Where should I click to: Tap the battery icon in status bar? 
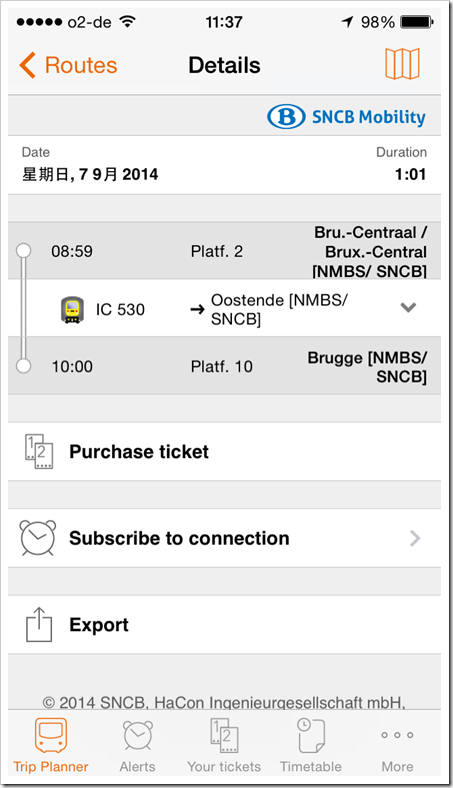416,22
